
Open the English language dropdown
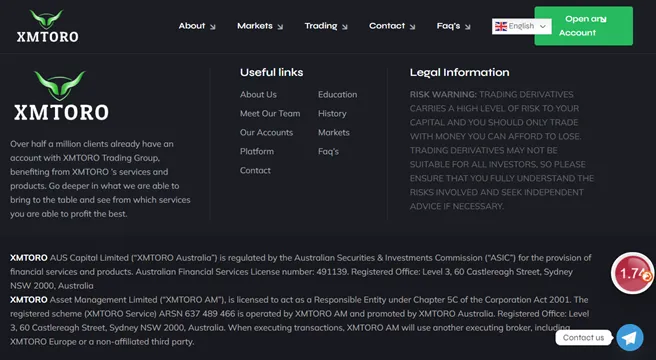tap(521, 26)
